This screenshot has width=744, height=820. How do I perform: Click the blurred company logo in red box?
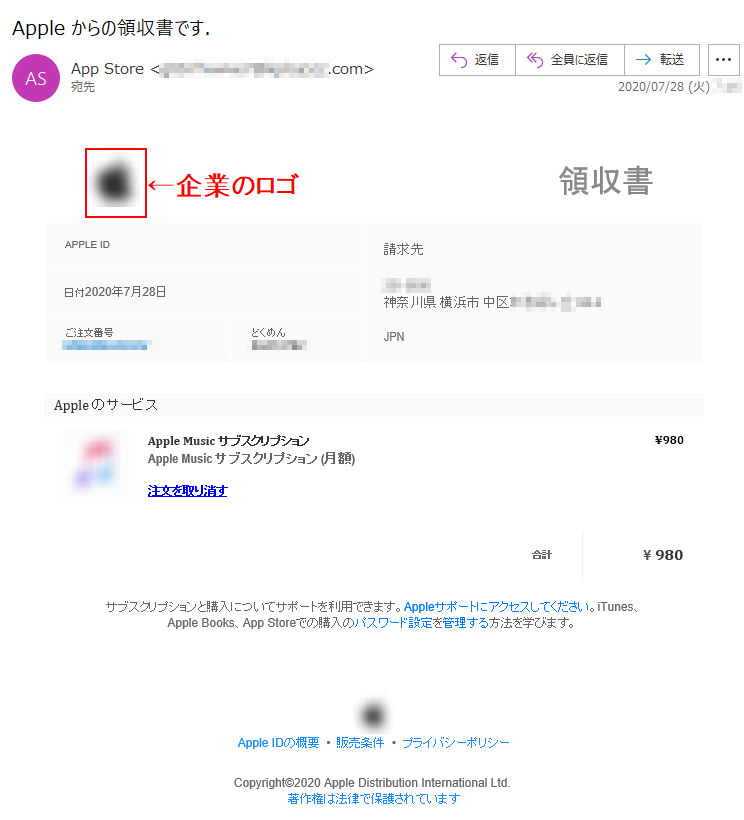coord(116,183)
